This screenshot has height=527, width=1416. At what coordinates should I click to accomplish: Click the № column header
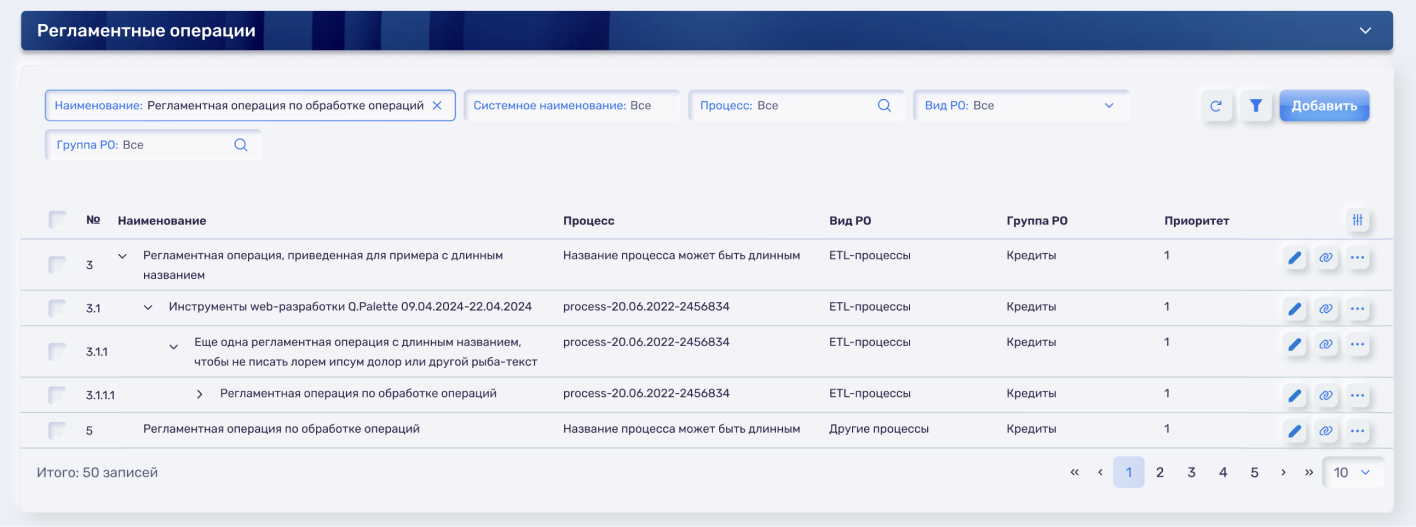[x=93, y=220]
